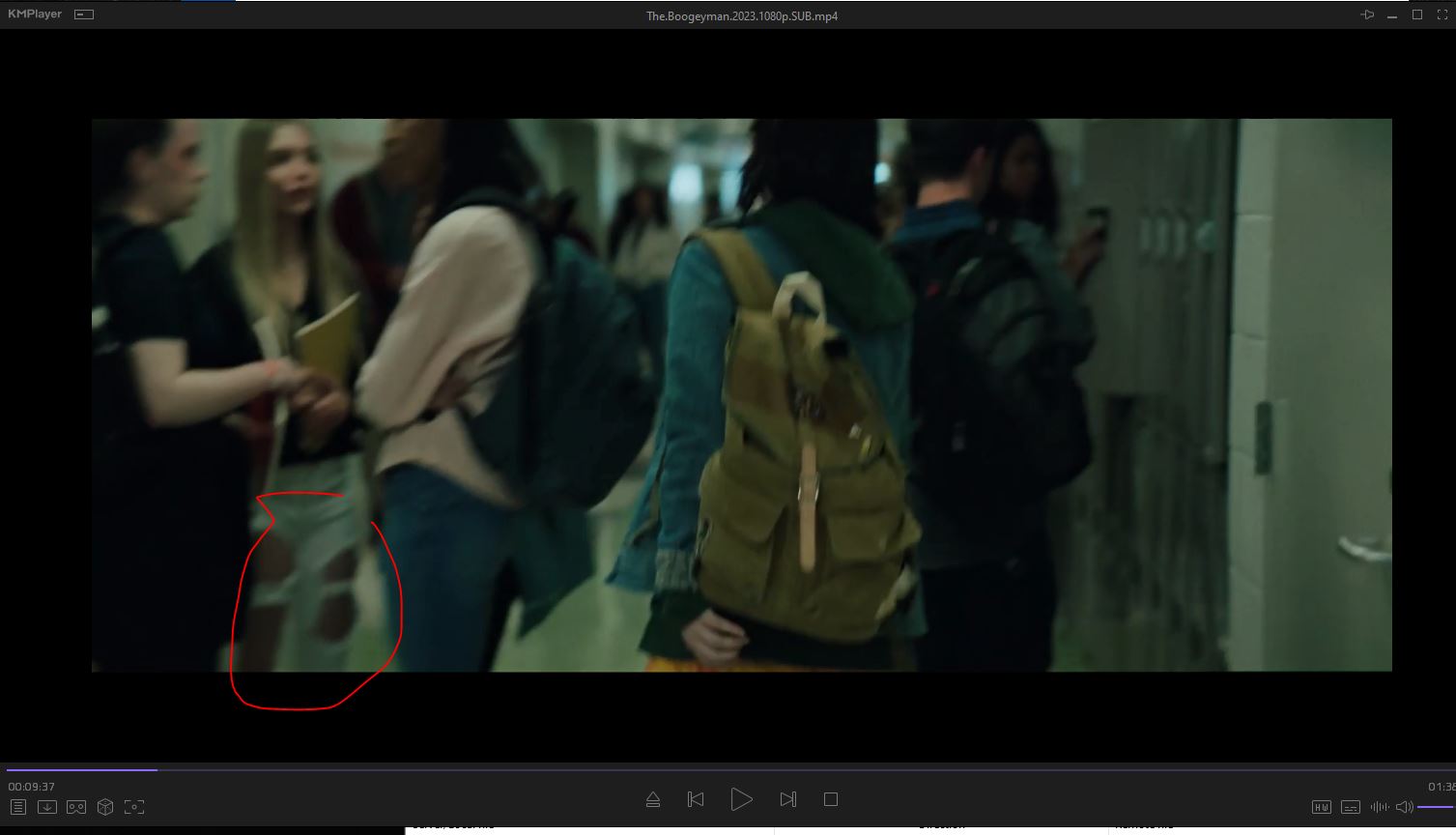Start playback with the play button

741,799
